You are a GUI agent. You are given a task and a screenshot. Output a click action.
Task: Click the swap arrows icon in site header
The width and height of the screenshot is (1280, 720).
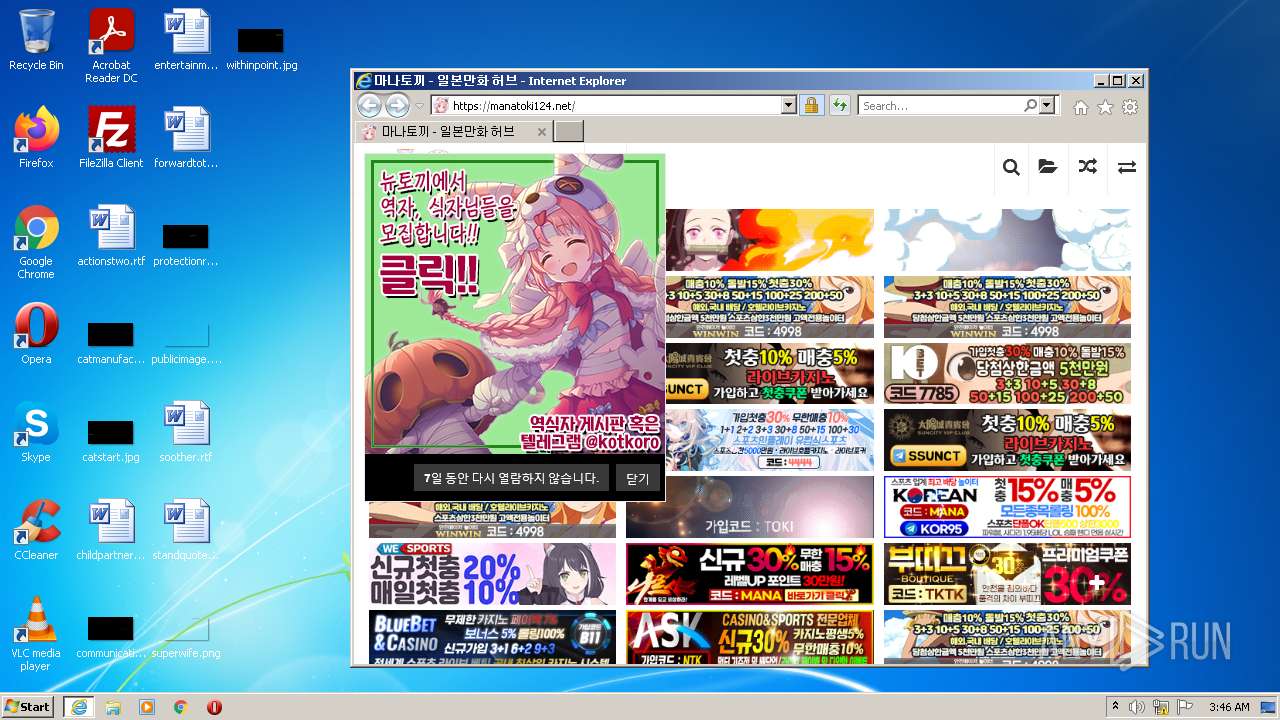click(1127, 167)
